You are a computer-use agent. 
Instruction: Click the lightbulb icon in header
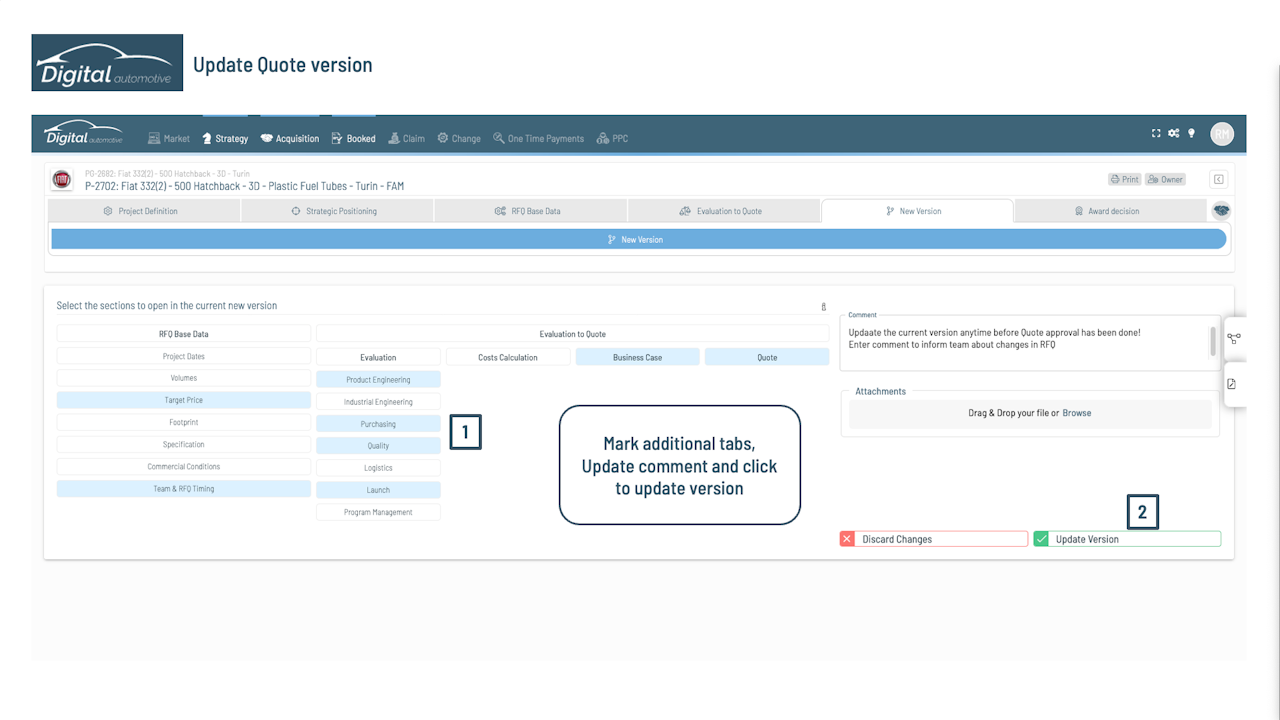coord(1191,133)
